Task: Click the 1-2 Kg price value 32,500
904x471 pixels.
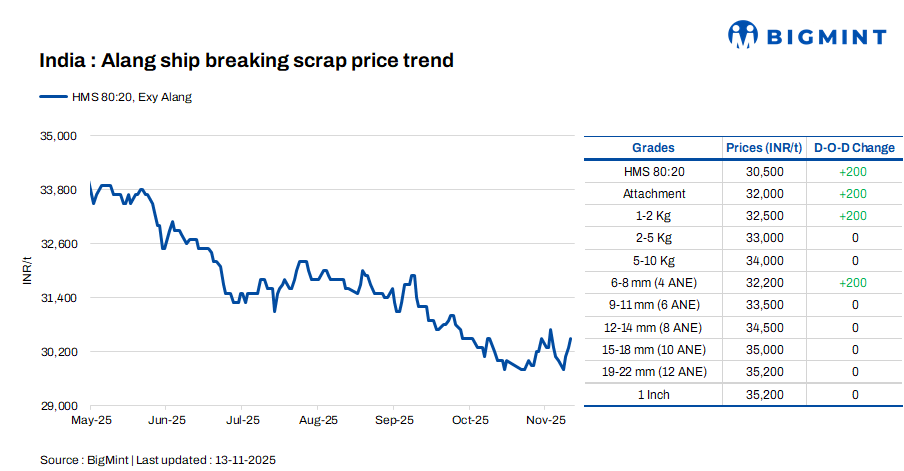Action: click(764, 216)
